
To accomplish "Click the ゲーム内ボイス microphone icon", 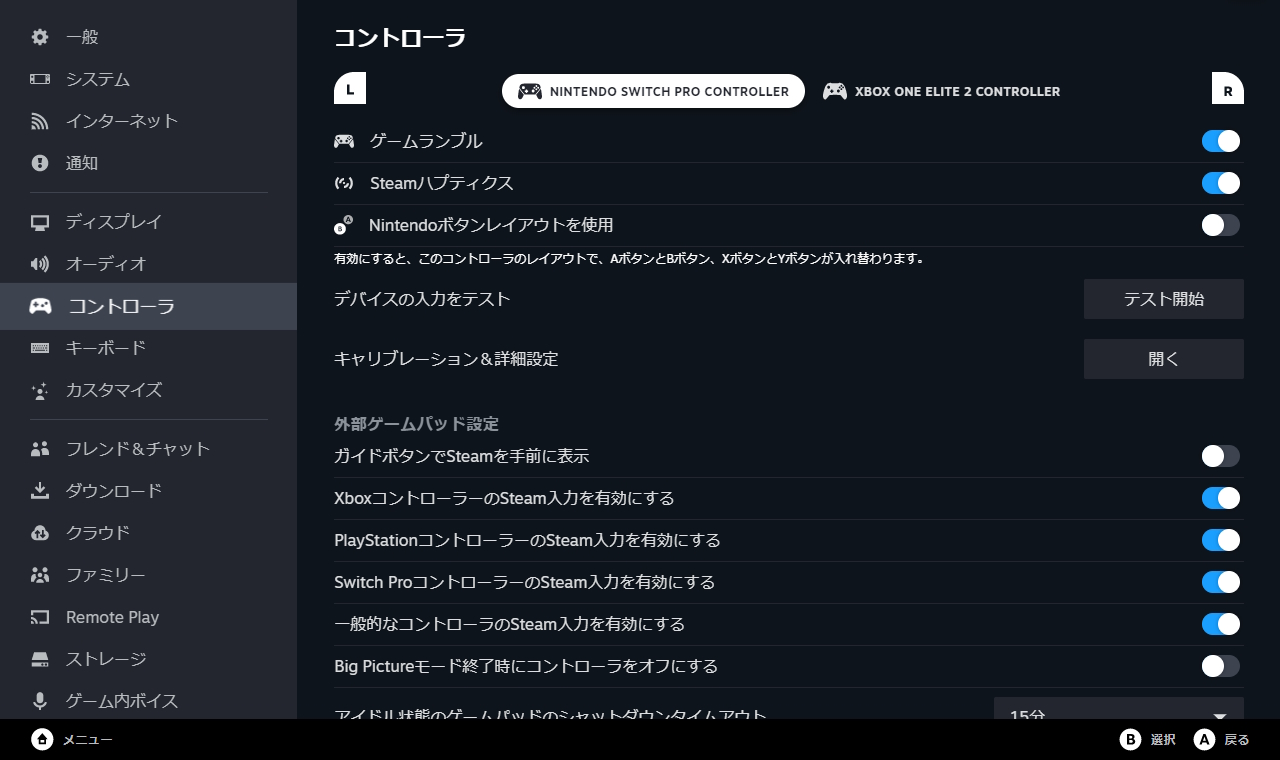I will pos(40,701).
